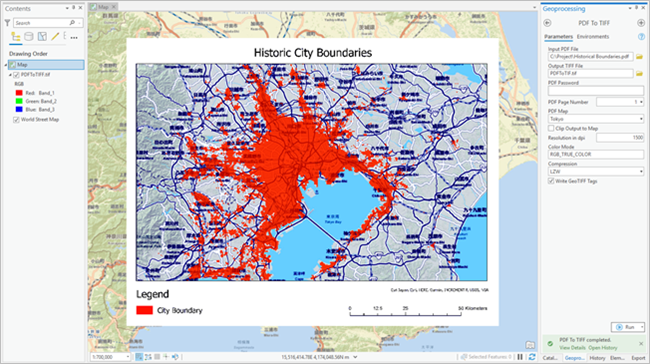Open catalog view icon at map corner

pos(530,345)
